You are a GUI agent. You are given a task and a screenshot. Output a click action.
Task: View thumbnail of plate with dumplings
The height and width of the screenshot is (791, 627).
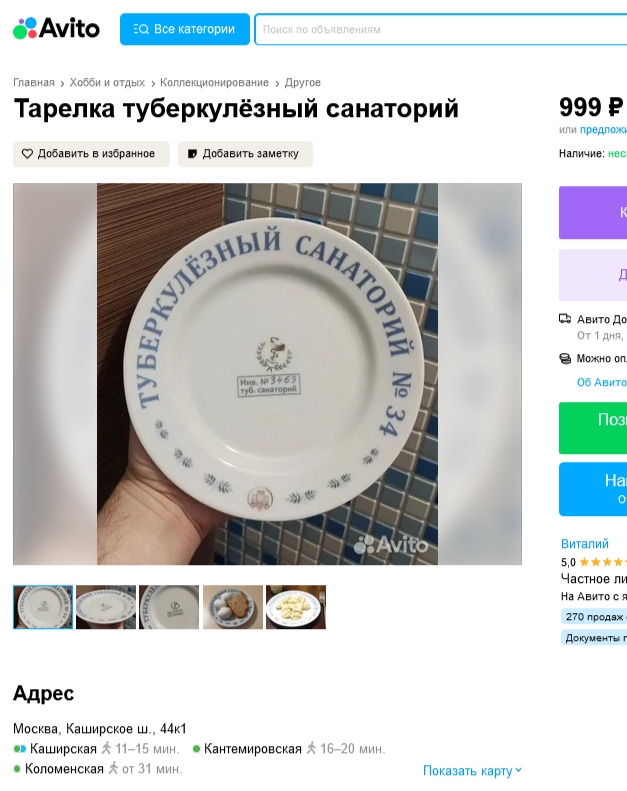click(x=296, y=607)
